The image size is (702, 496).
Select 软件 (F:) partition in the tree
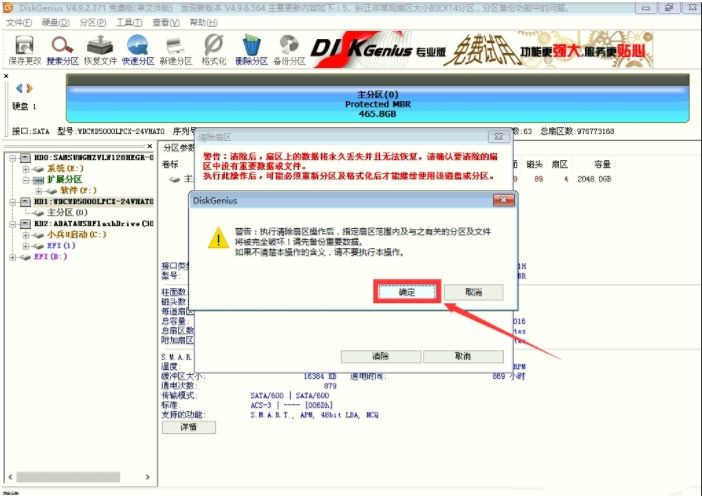pyautogui.click(x=78, y=191)
